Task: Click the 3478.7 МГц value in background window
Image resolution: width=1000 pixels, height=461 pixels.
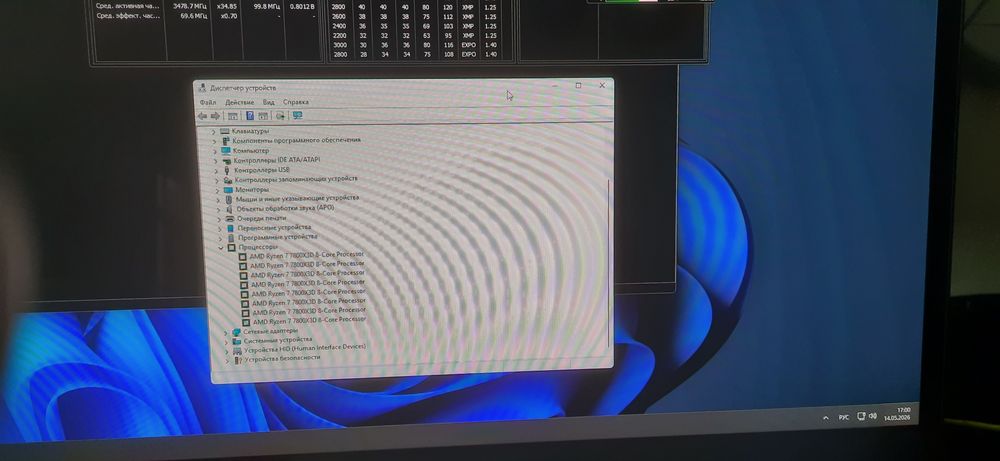Action: (190, 6)
